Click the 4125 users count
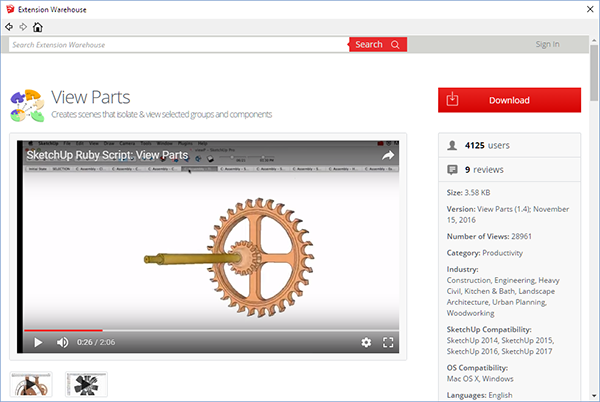 pyautogui.click(x=487, y=145)
